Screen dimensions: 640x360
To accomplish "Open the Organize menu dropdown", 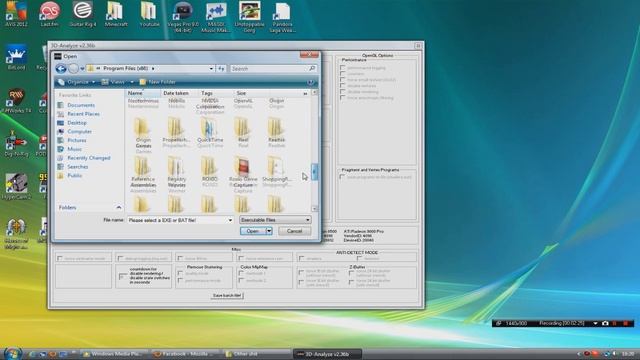I will 77,82.
